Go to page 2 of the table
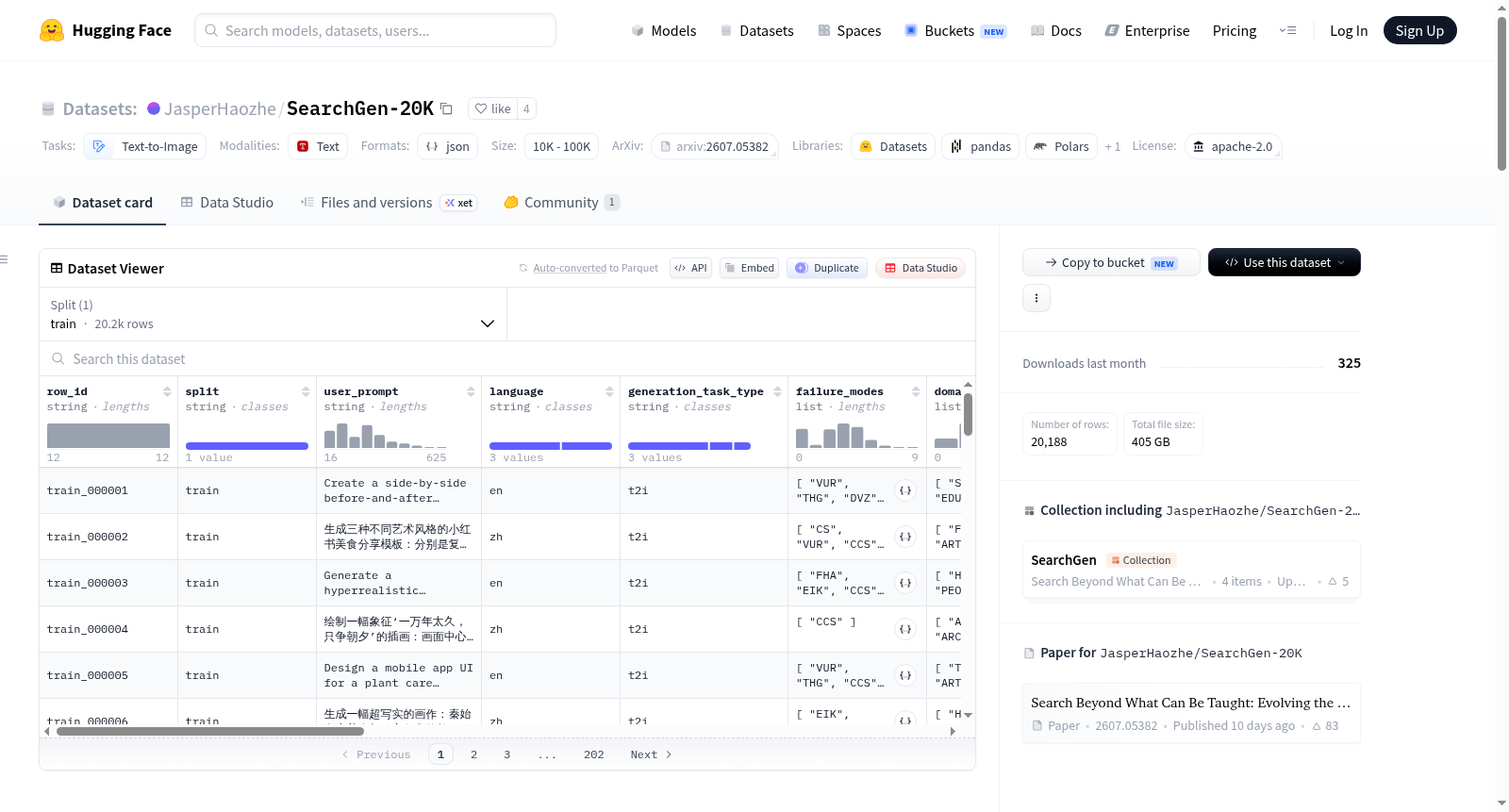Screen dimensions: 1509x812 point(473,754)
